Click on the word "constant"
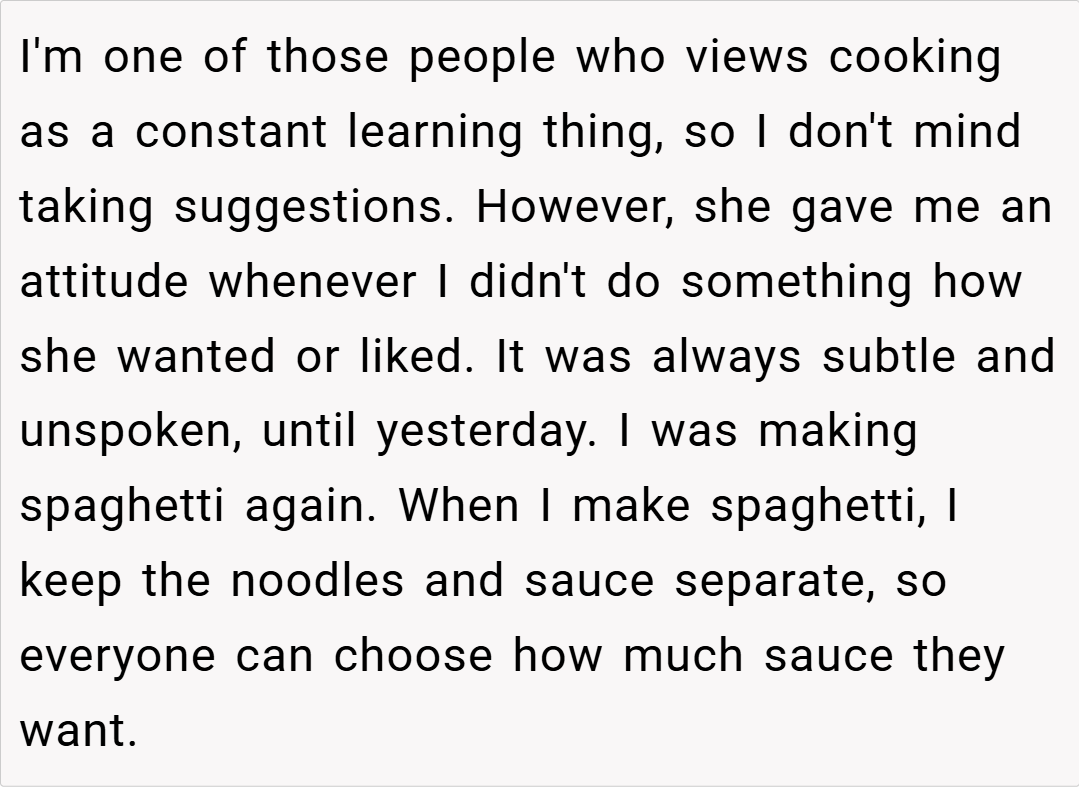 coord(233,133)
